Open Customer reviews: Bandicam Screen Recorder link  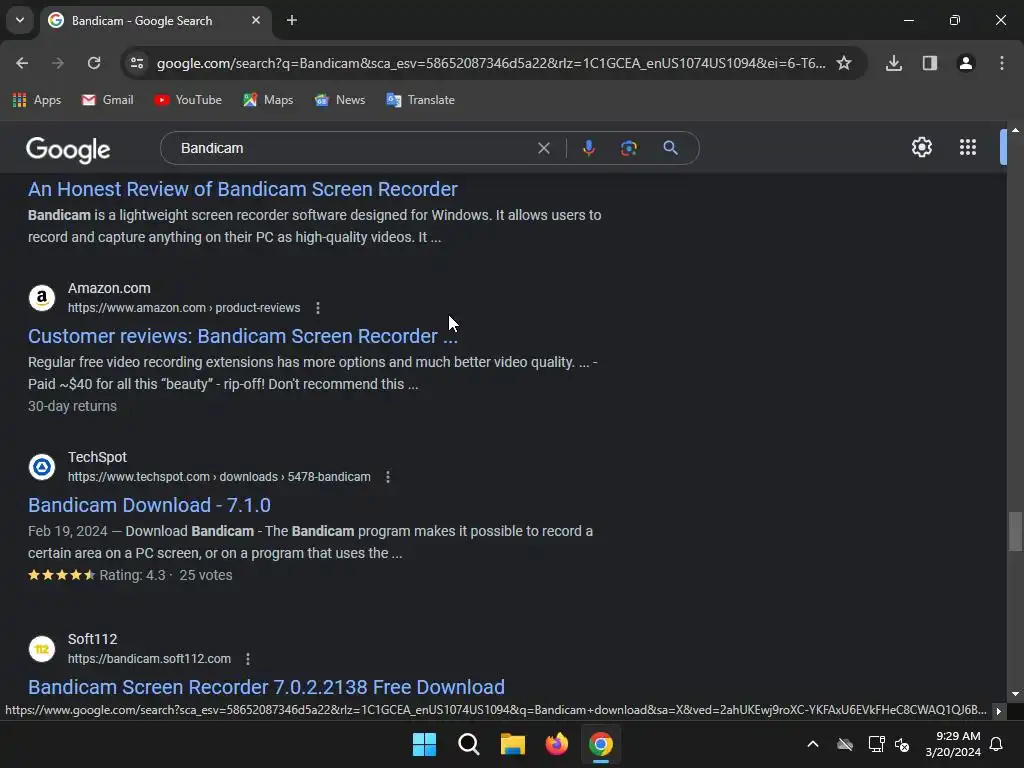(x=243, y=336)
